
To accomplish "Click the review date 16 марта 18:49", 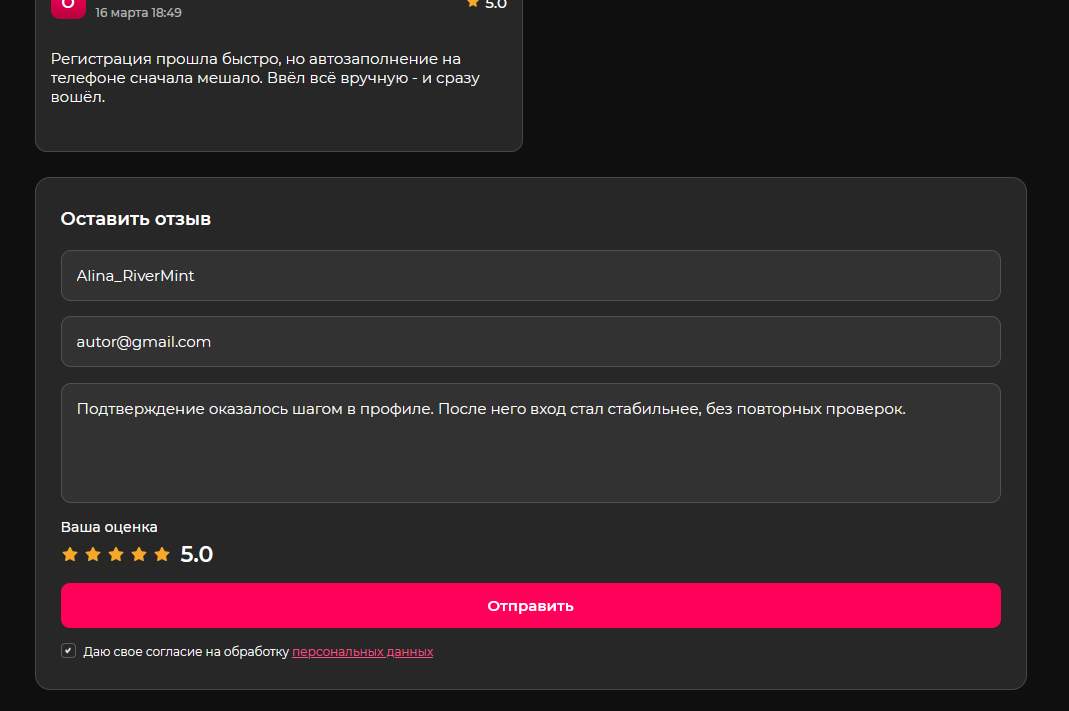I will coord(138,13).
